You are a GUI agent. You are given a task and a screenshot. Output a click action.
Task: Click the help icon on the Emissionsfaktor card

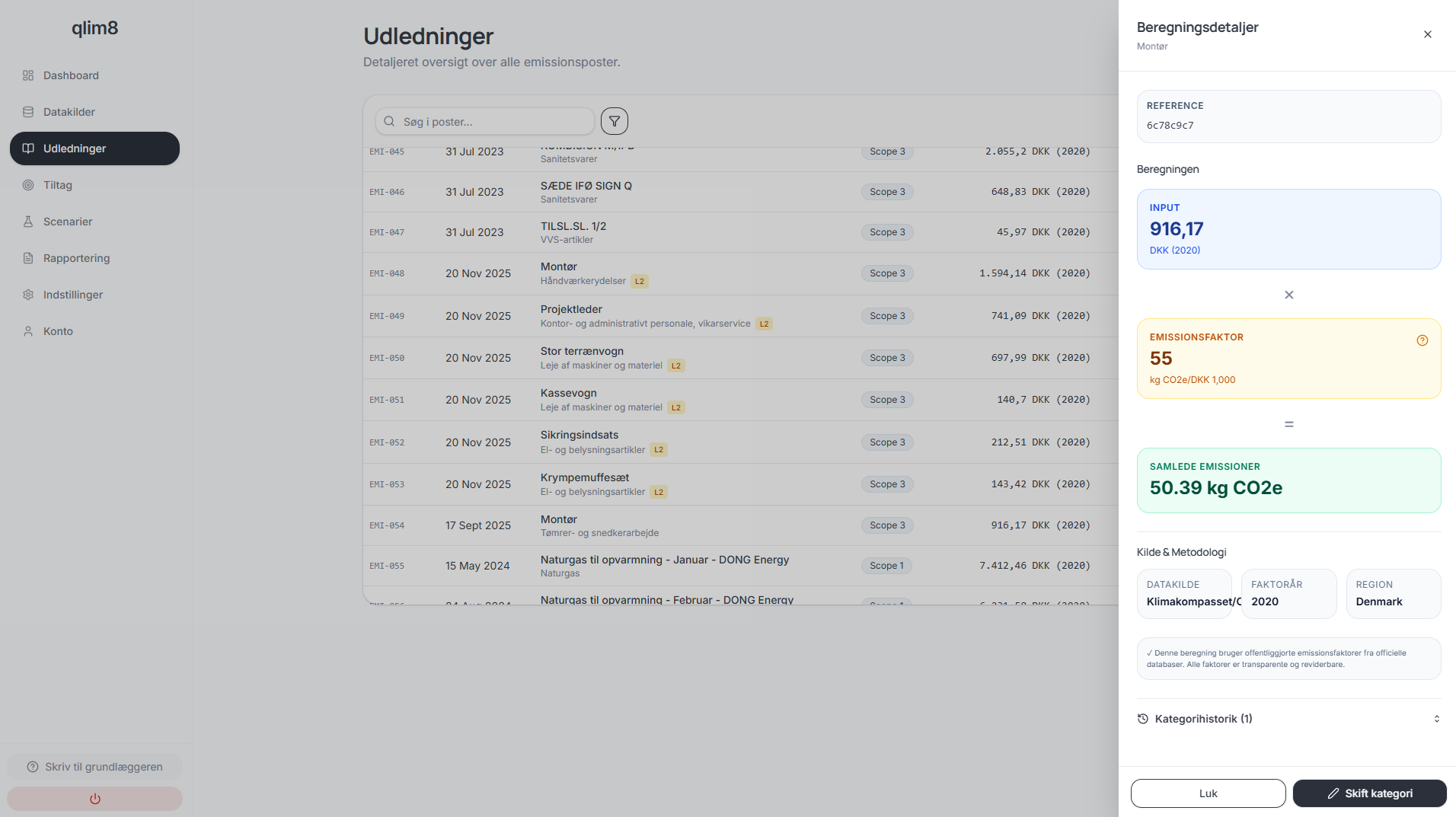click(1422, 340)
